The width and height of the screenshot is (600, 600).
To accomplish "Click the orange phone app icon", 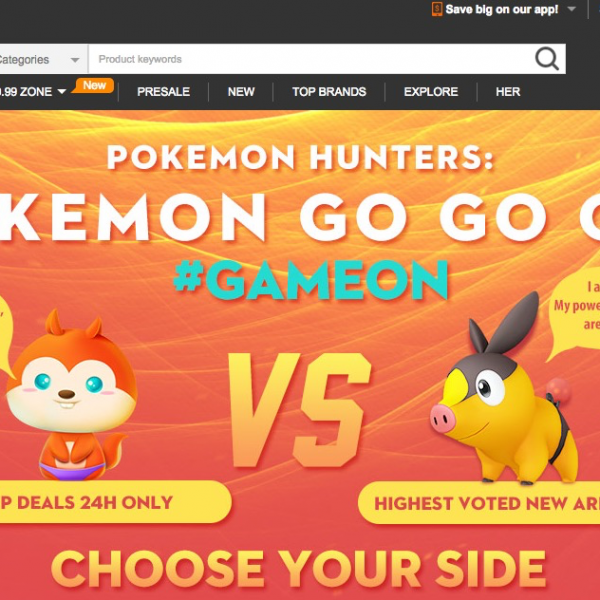I will 437,9.
